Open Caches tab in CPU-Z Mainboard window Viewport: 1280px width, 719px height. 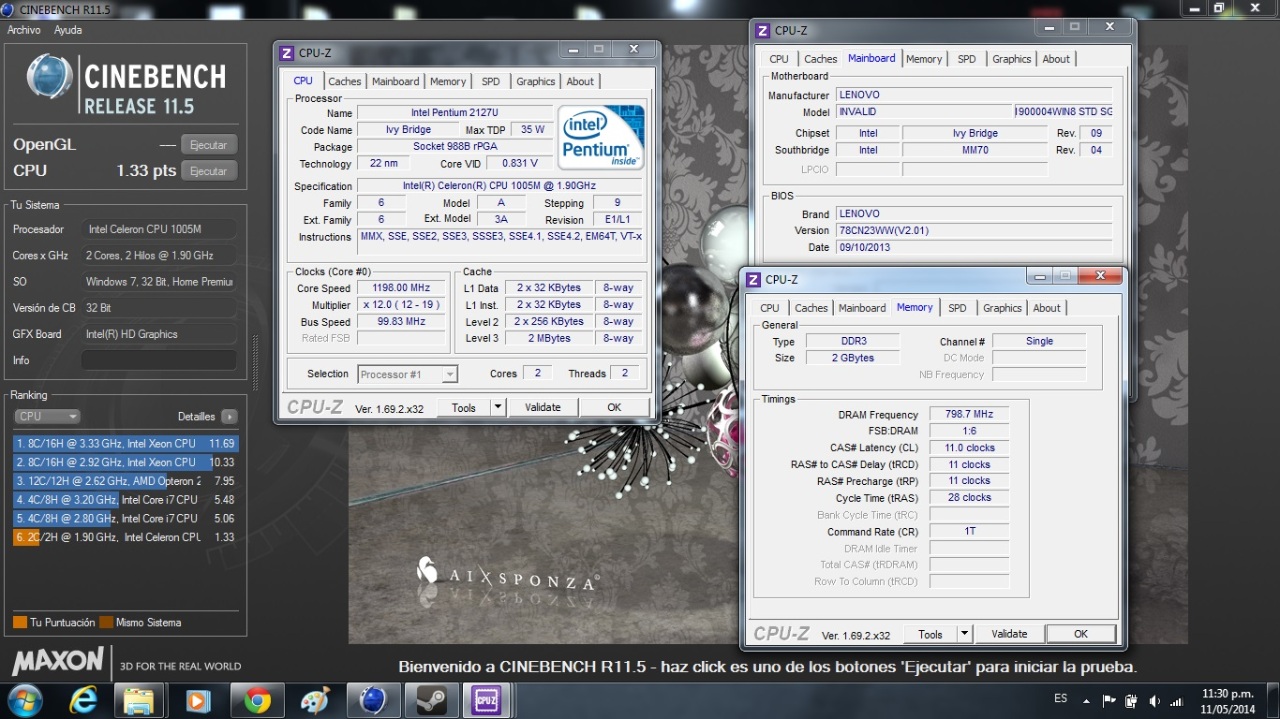coord(821,59)
